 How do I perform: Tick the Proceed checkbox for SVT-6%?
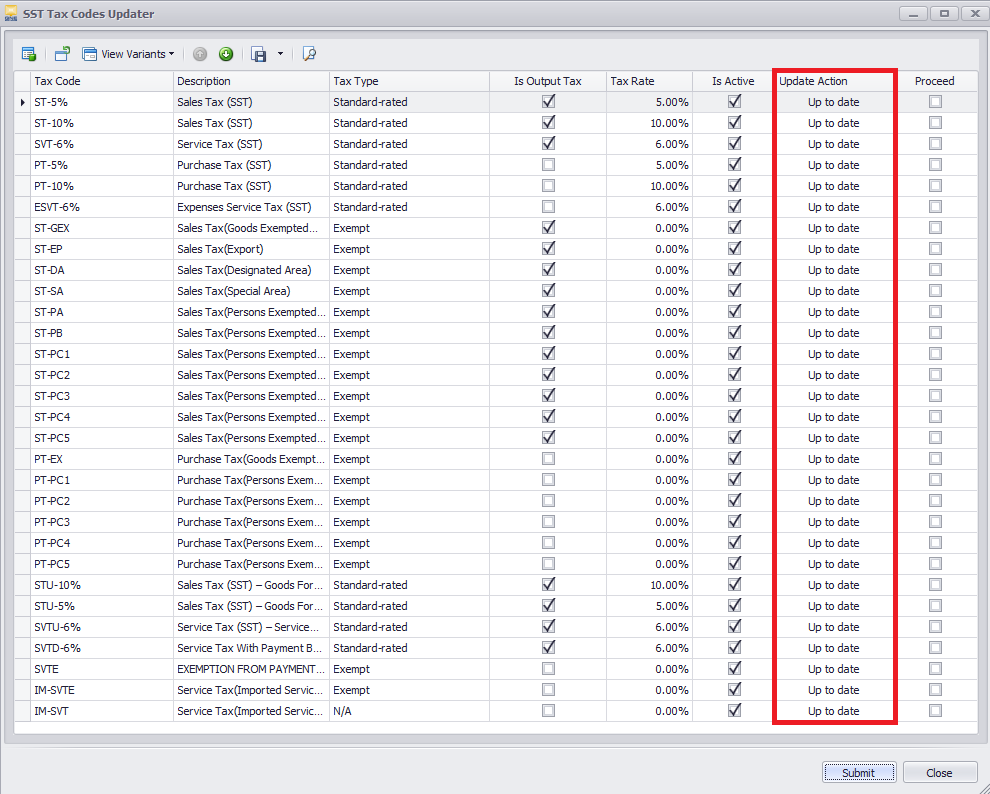click(935, 144)
